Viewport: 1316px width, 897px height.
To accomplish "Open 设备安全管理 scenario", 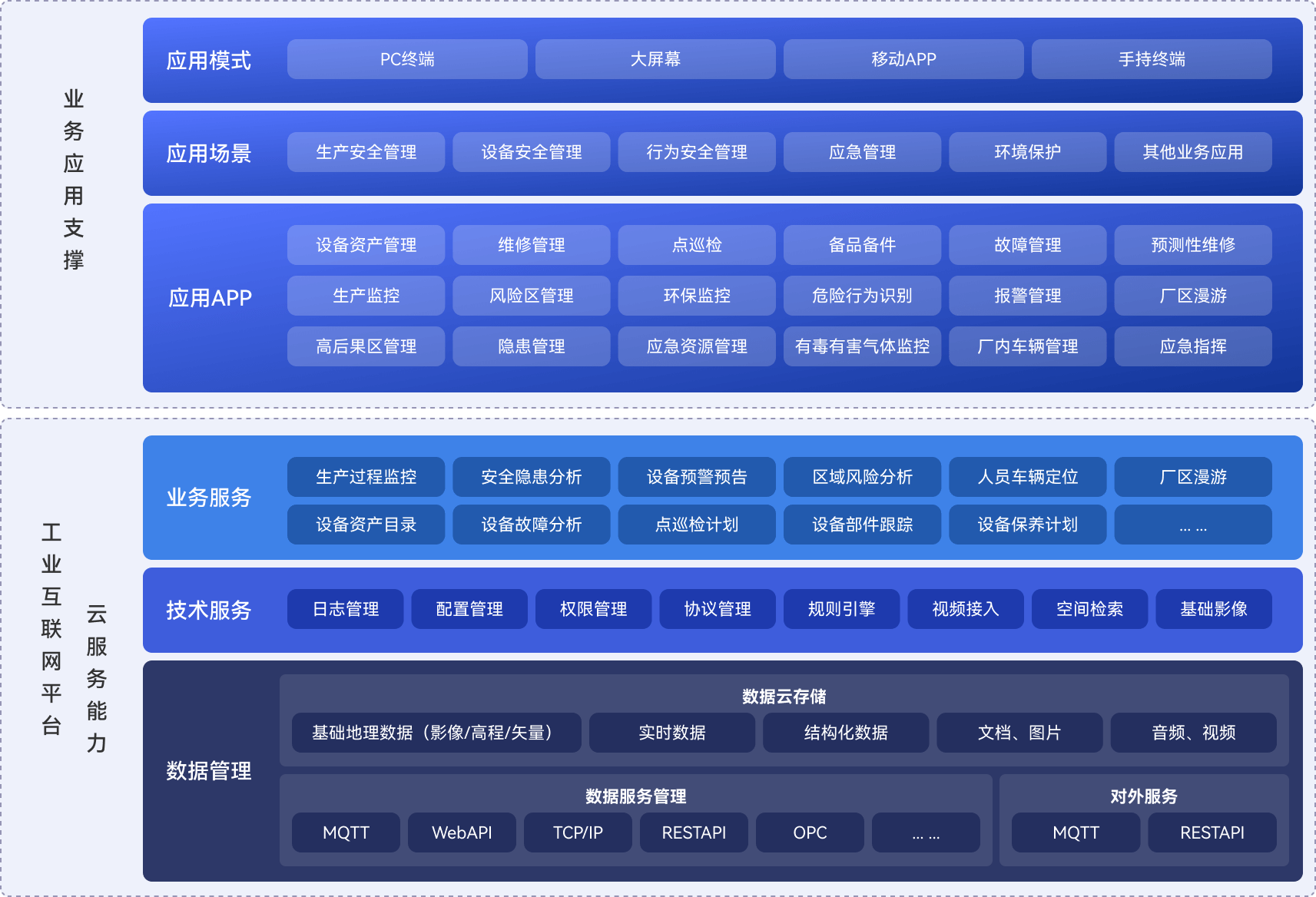I will tap(532, 152).
